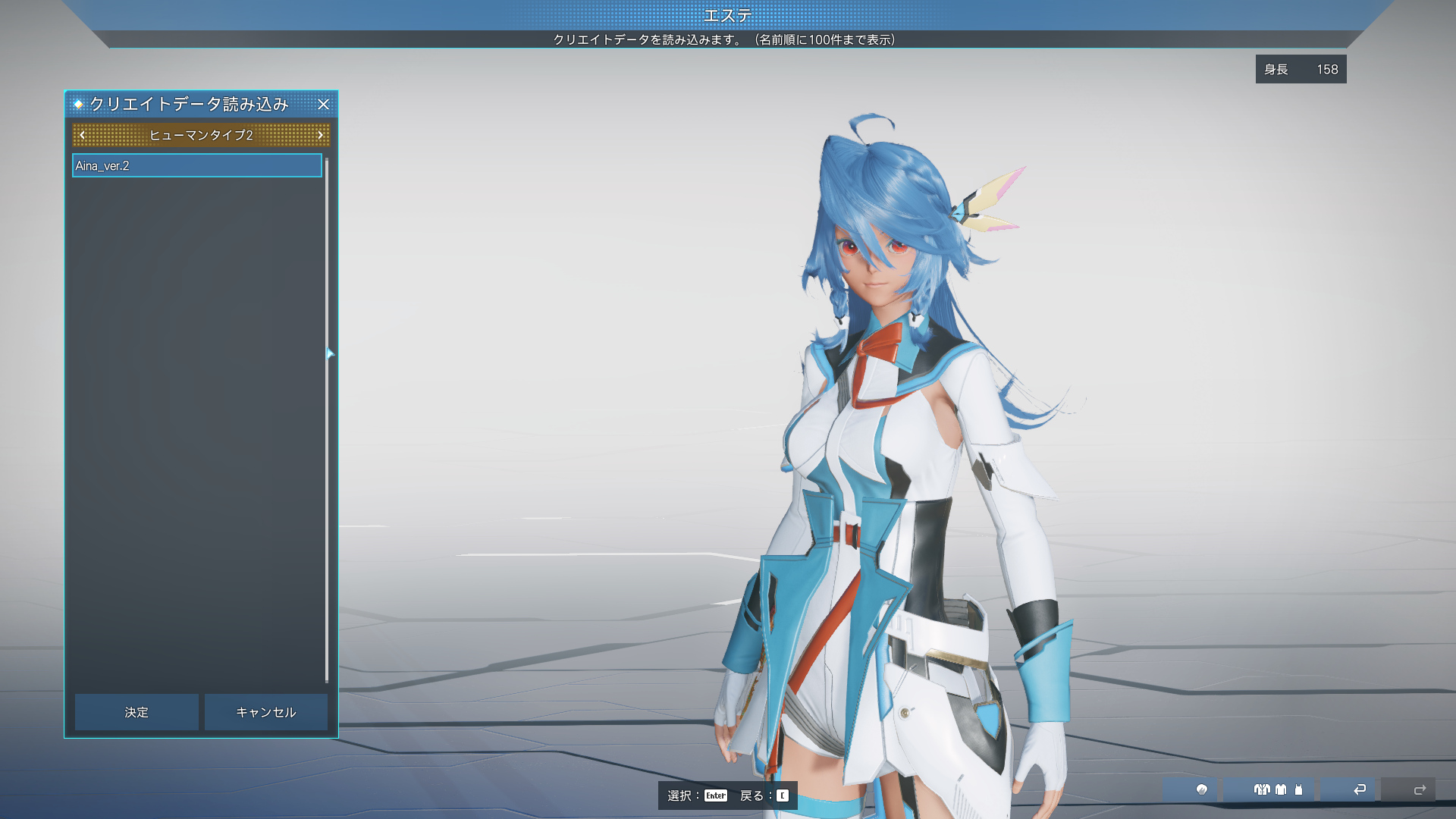Click the greyed redo arrow icon
The image size is (1456, 819).
(1420, 789)
